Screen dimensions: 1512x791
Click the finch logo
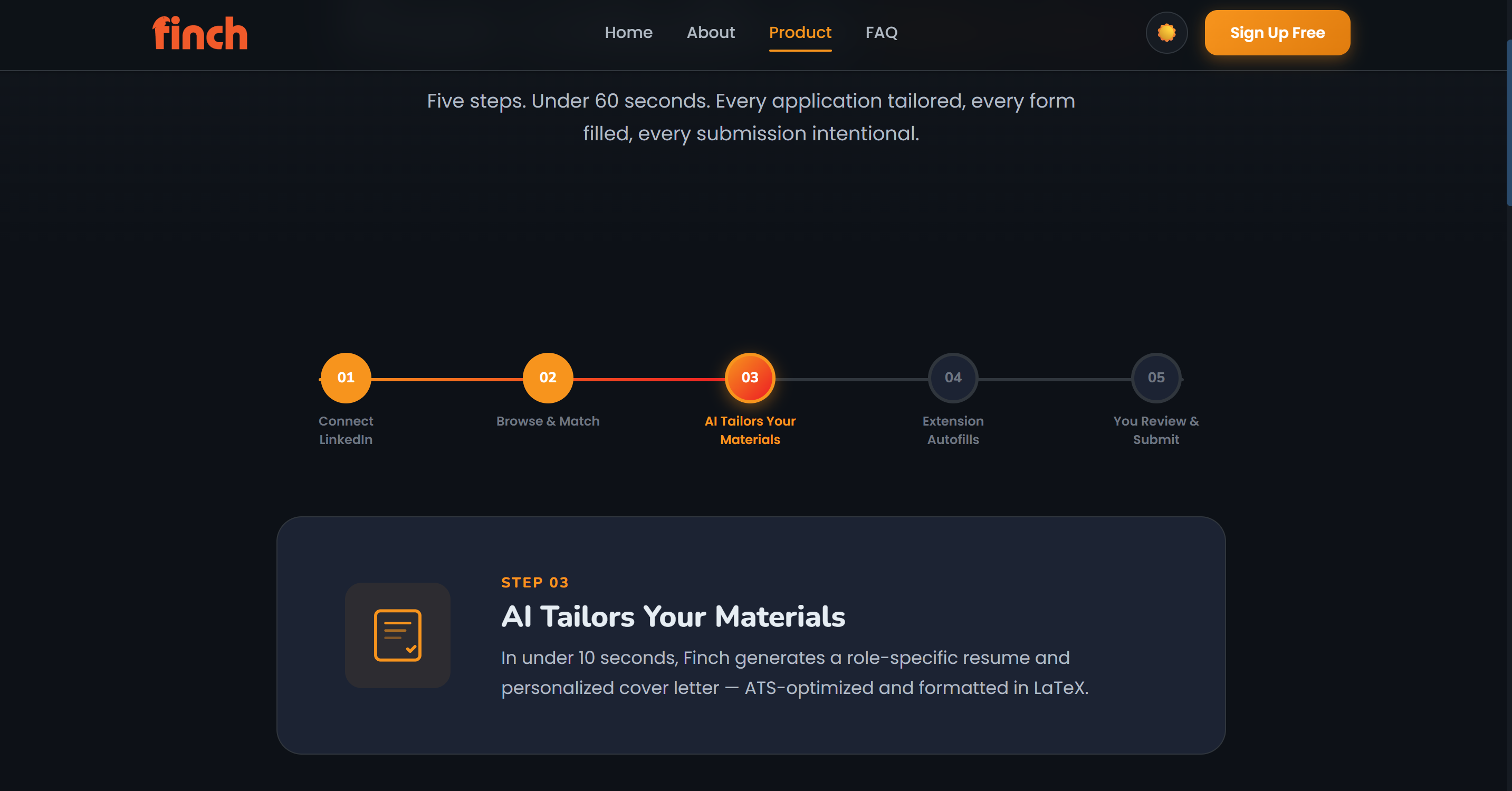[199, 33]
